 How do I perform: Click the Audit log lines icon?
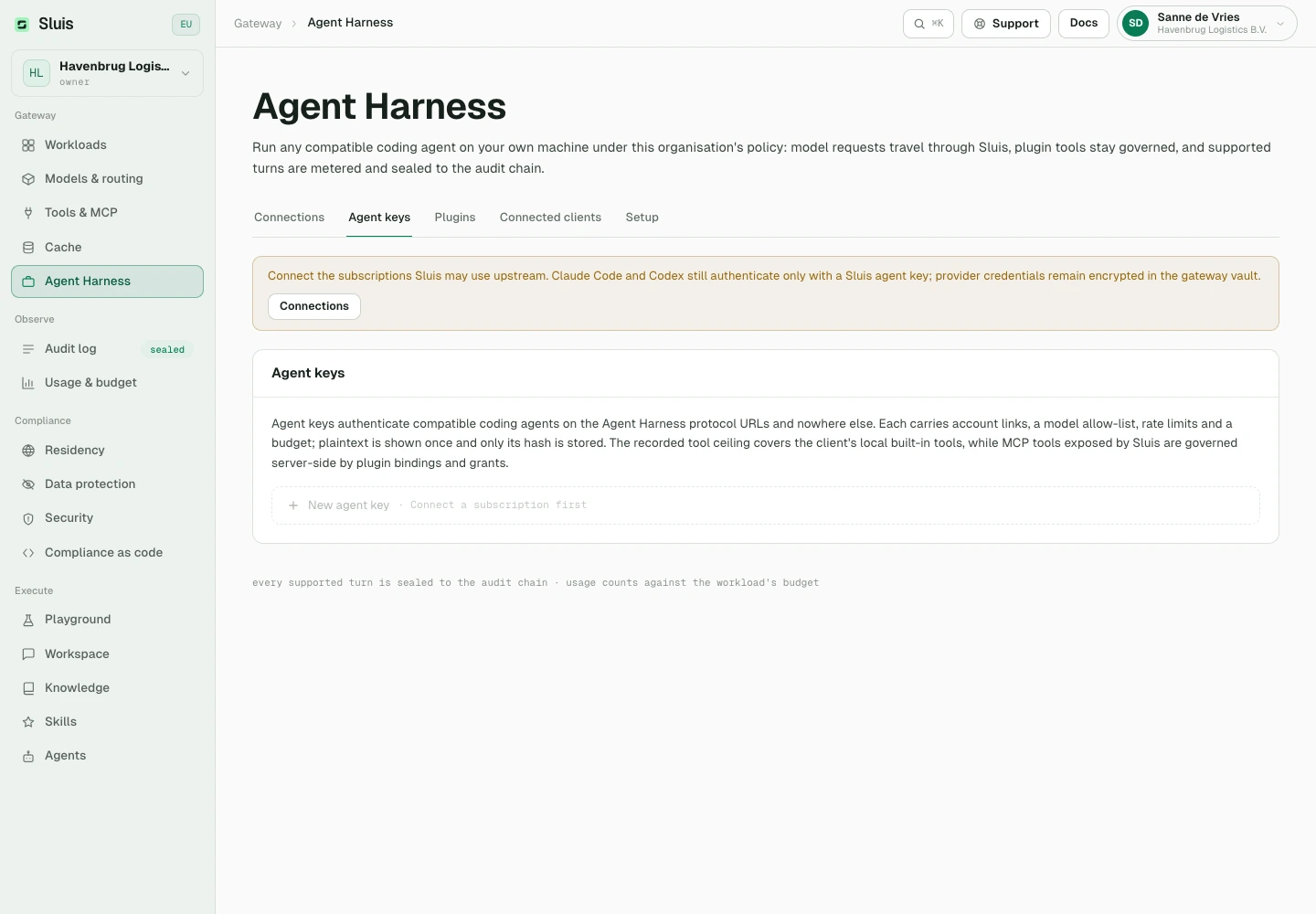[28, 349]
